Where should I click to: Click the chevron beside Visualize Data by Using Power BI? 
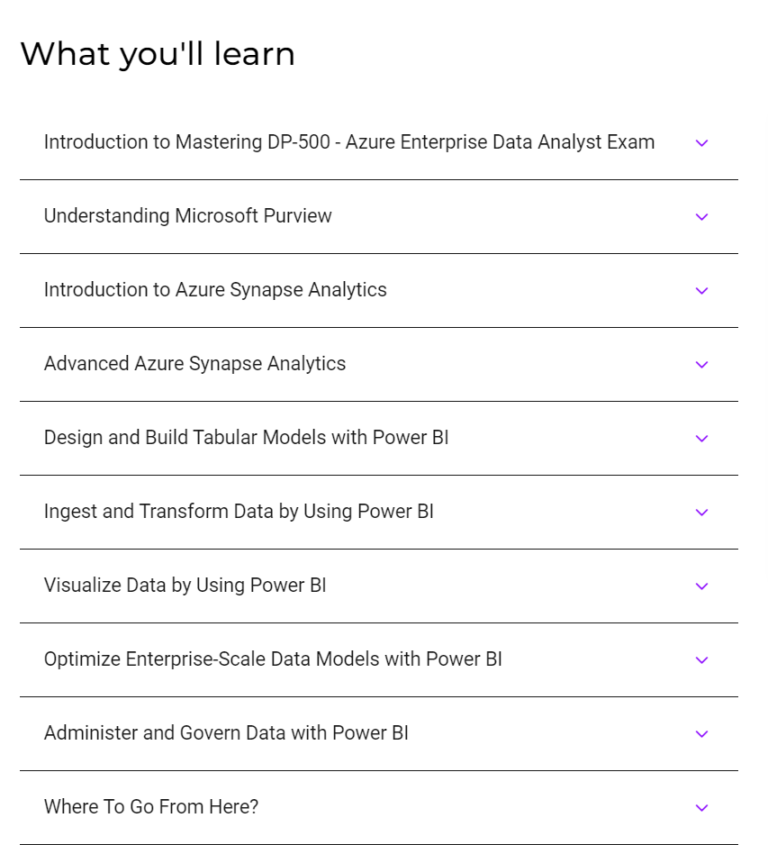tap(701, 586)
